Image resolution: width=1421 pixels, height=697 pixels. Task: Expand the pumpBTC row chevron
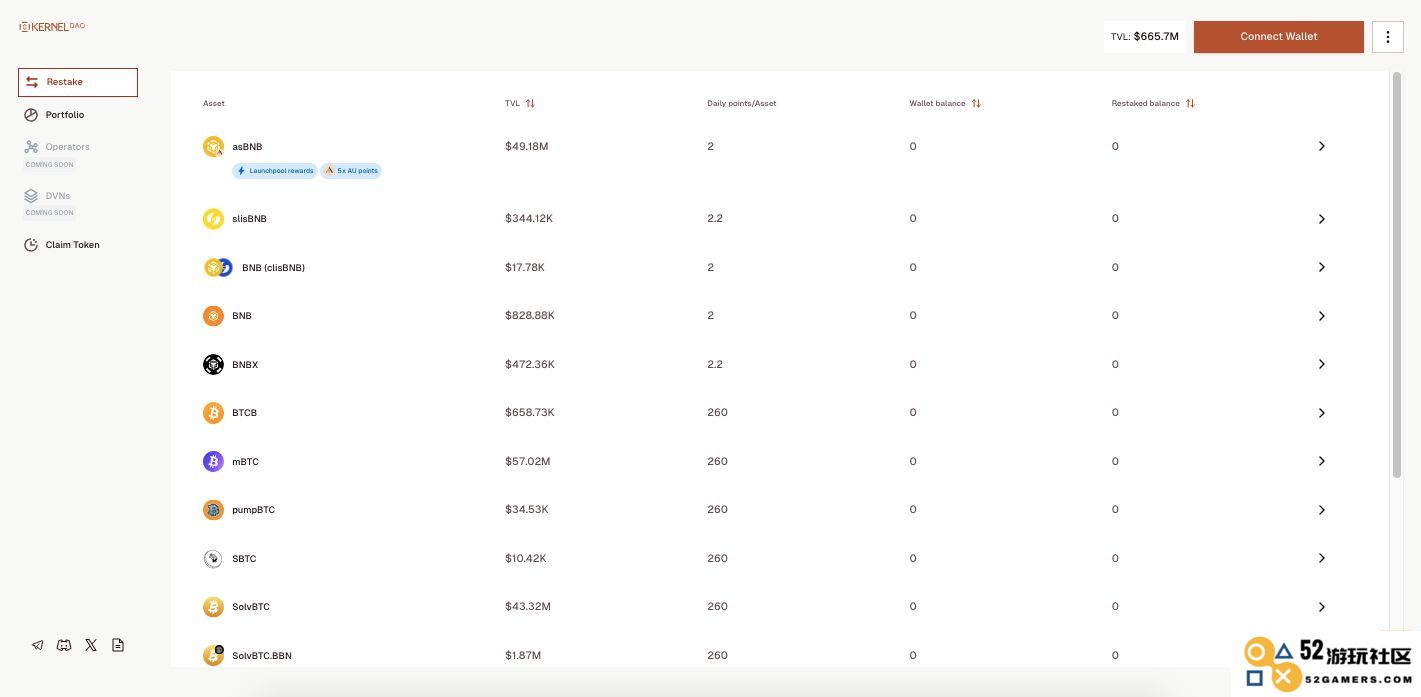point(1321,510)
